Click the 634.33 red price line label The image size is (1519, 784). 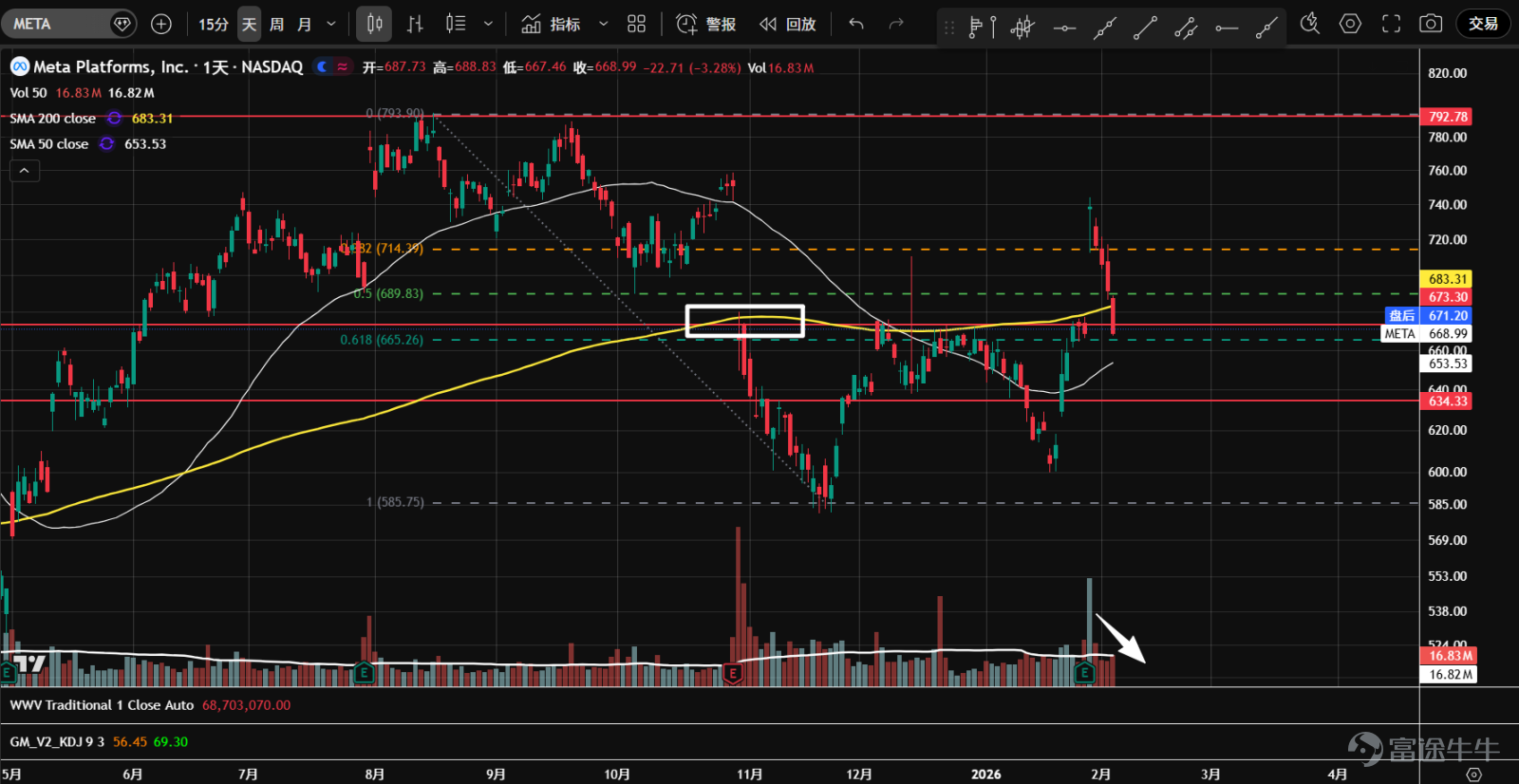point(1447,401)
